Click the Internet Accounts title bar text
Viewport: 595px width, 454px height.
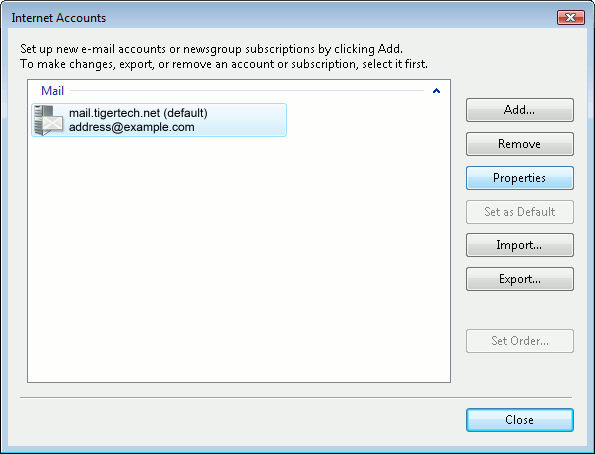coord(58,18)
